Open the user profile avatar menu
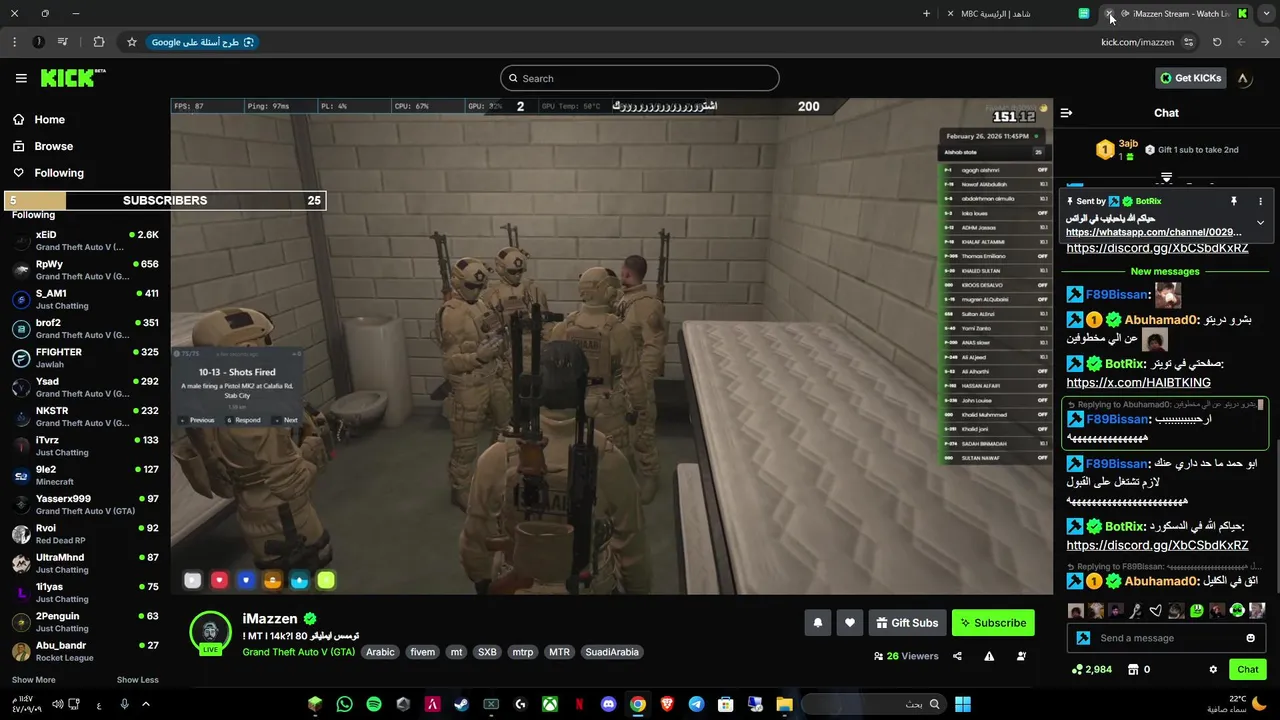This screenshot has height=720, width=1280. click(1243, 78)
